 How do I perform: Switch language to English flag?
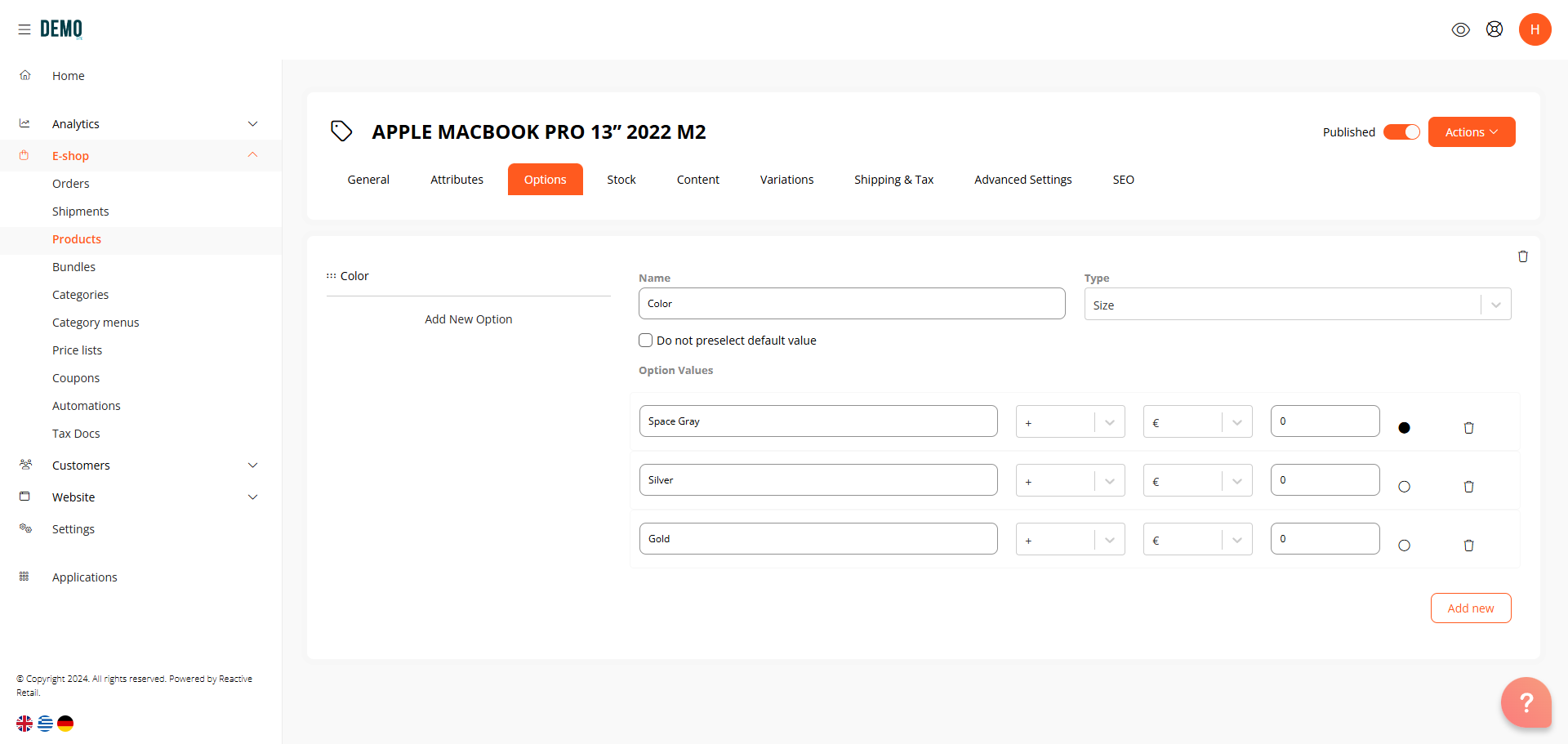pos(24,723)
